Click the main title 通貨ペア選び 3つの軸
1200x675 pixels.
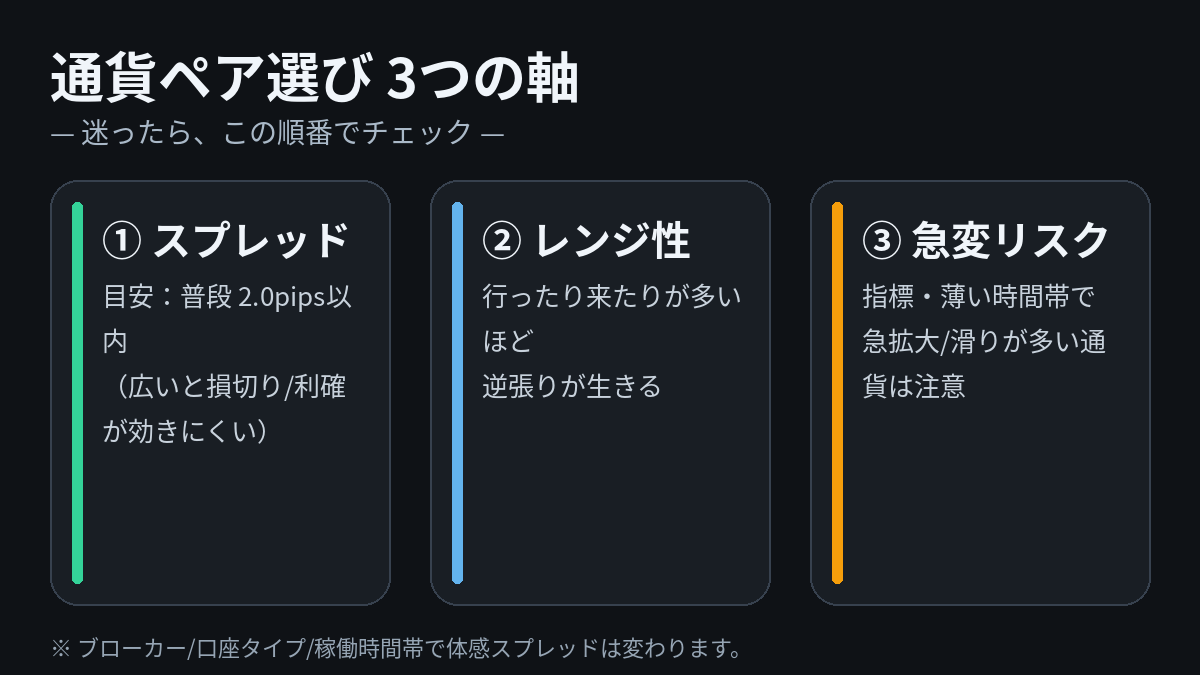(314, 82)
